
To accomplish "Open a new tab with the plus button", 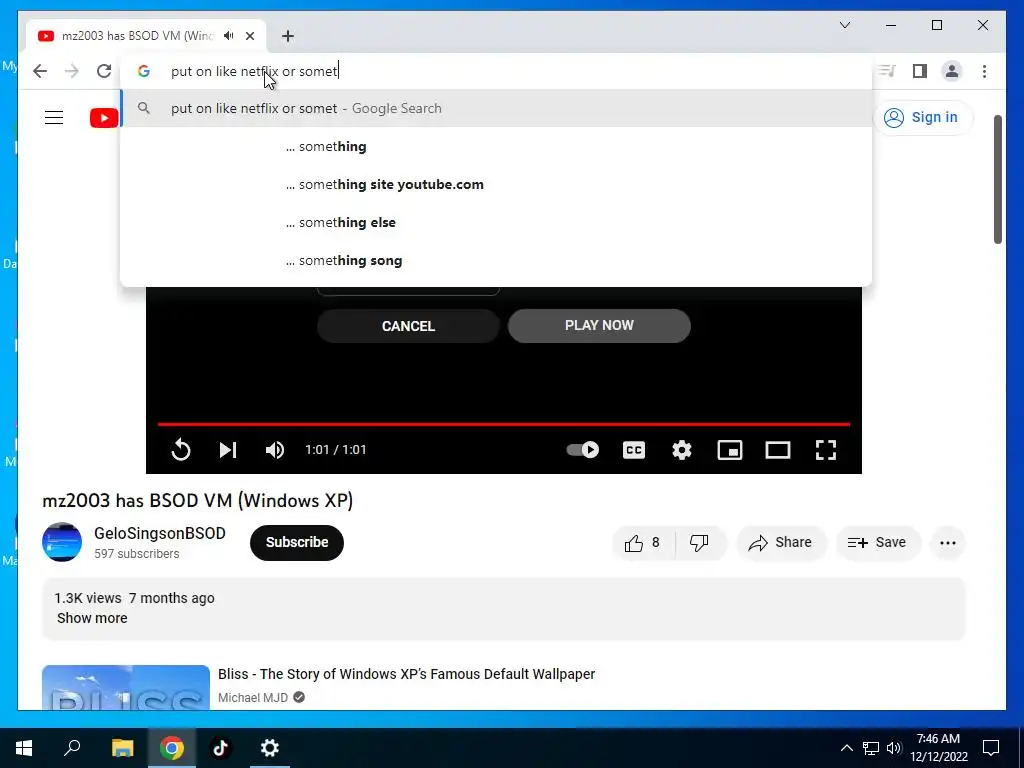I will [x=288, y=36].
